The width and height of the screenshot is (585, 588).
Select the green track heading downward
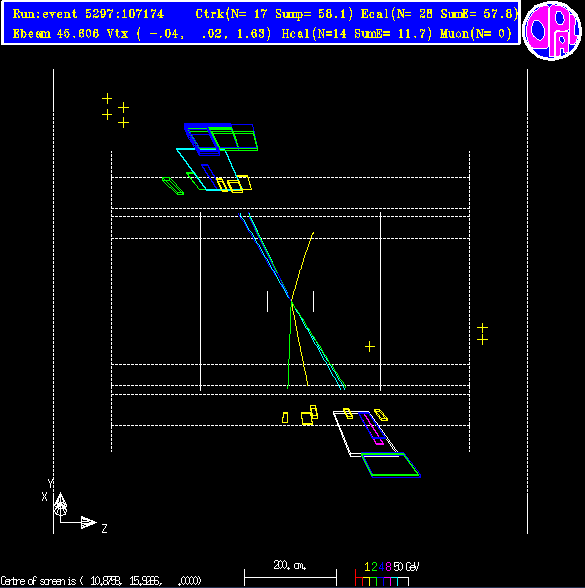(x=289, y=344)
